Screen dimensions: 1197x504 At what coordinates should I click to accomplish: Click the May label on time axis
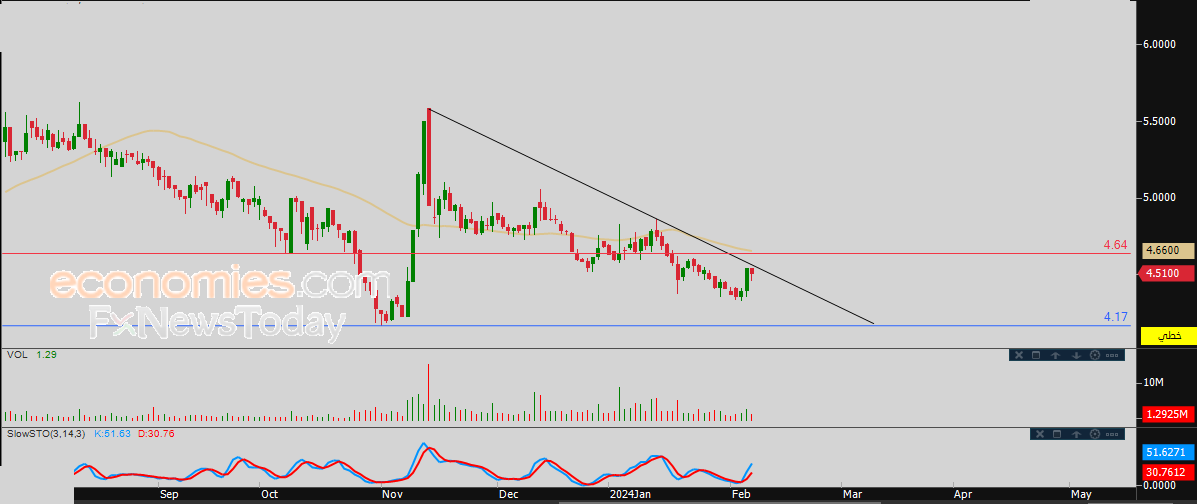tap(1080, 495)
